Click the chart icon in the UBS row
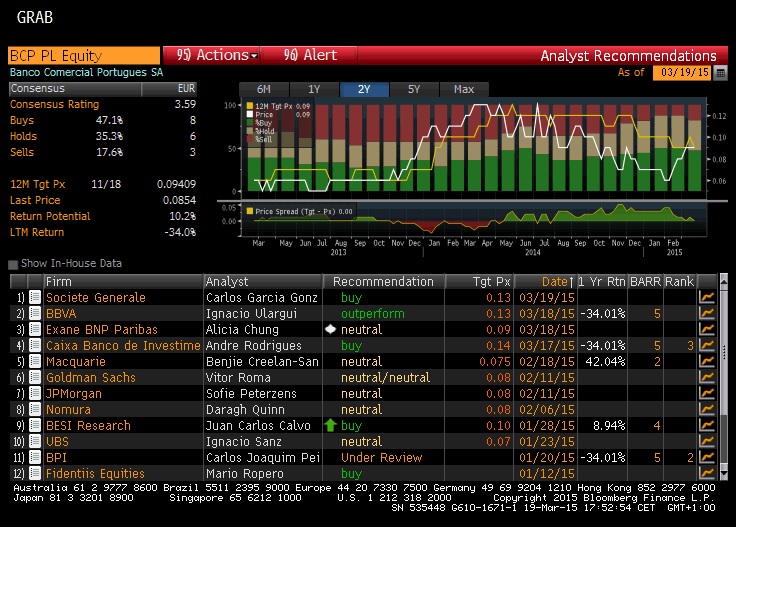This screenshot has width=768, height=614. [x=707, y=442]
